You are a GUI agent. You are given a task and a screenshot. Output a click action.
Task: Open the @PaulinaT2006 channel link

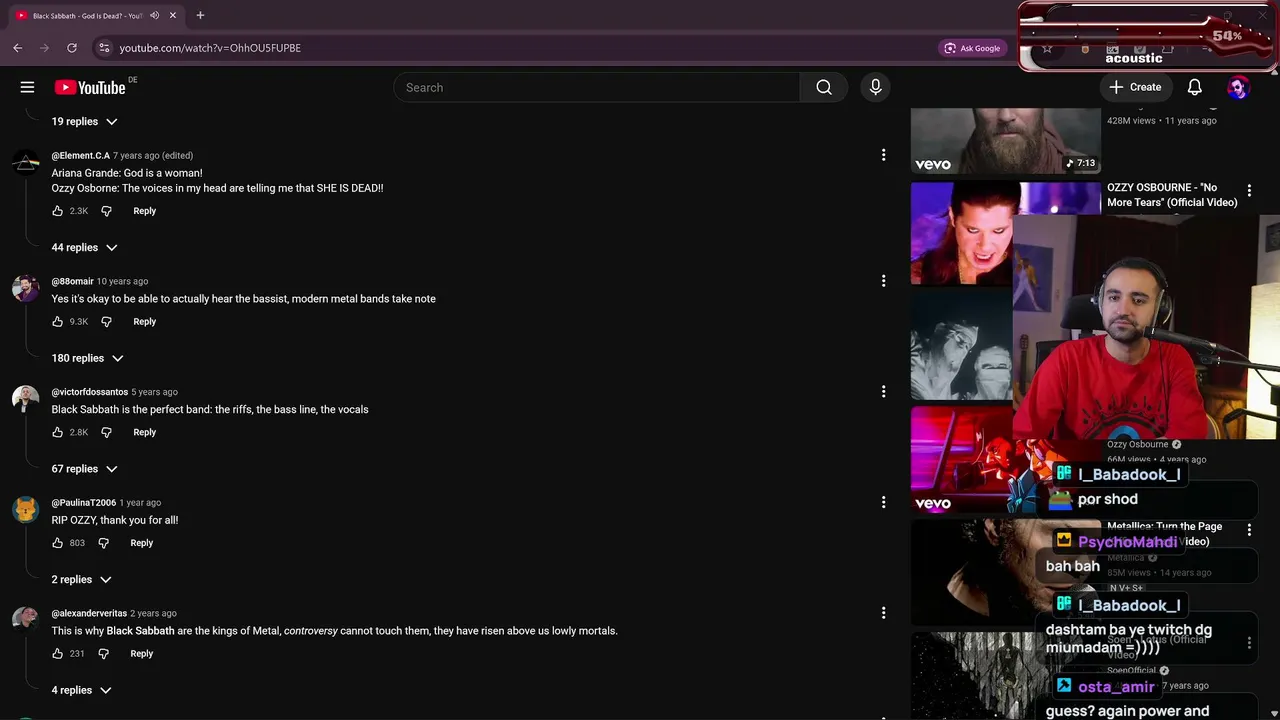click(84, 502)
